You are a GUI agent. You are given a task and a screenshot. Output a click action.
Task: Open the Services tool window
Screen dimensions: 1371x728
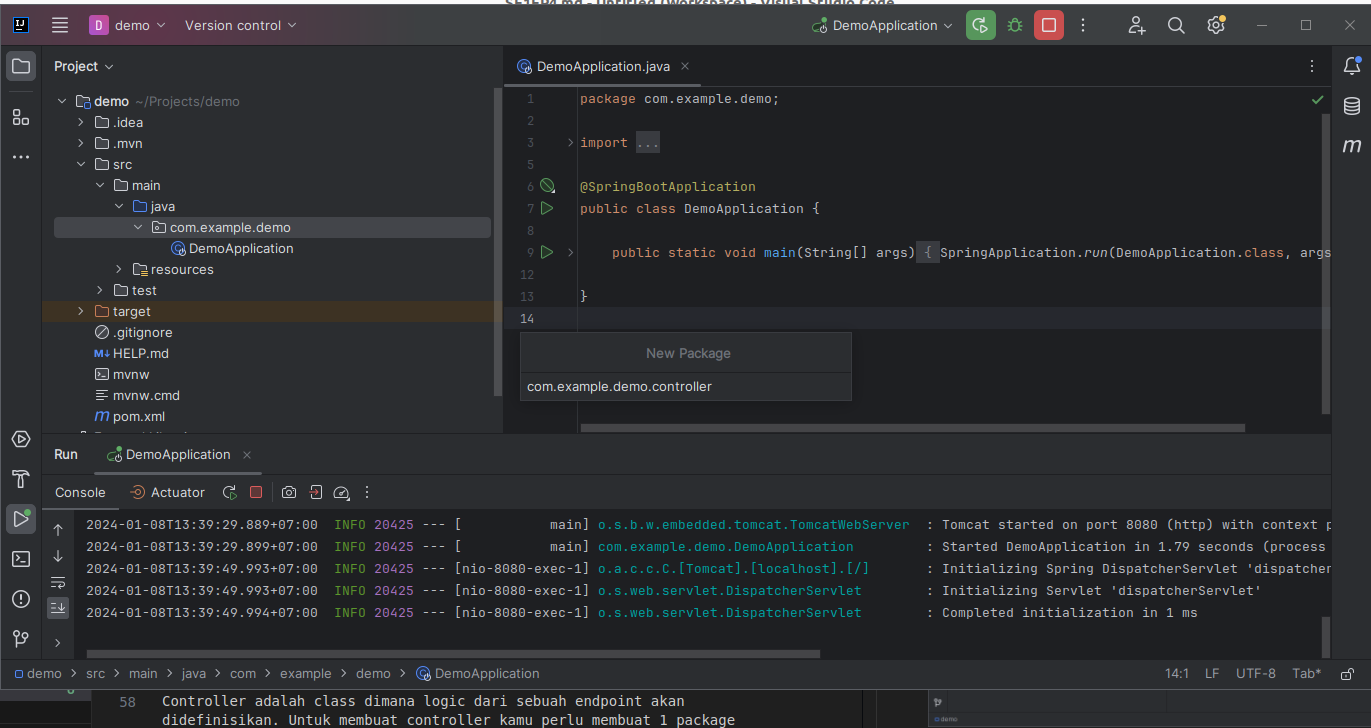(21, 439)
